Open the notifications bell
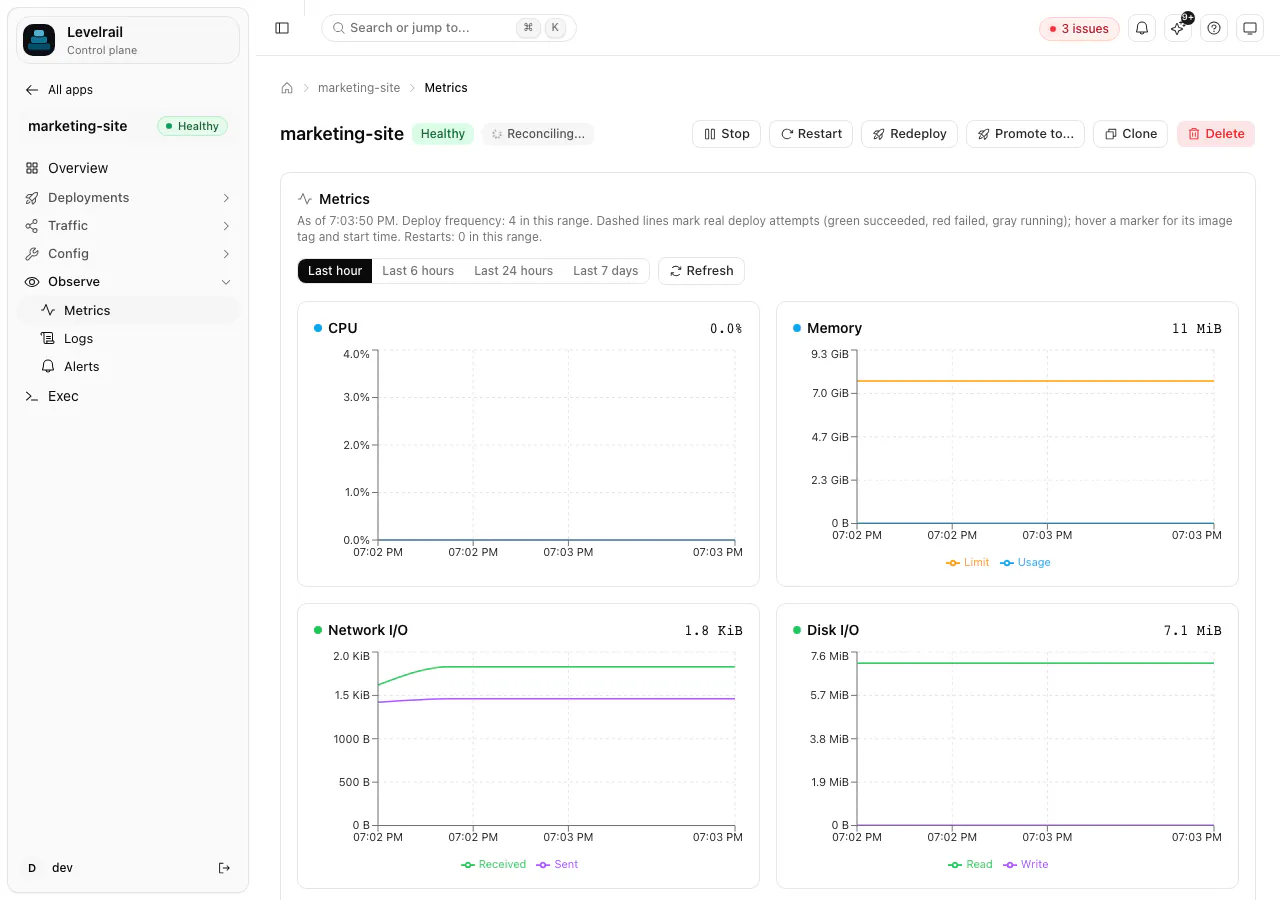 click(x=1142, y=28)
